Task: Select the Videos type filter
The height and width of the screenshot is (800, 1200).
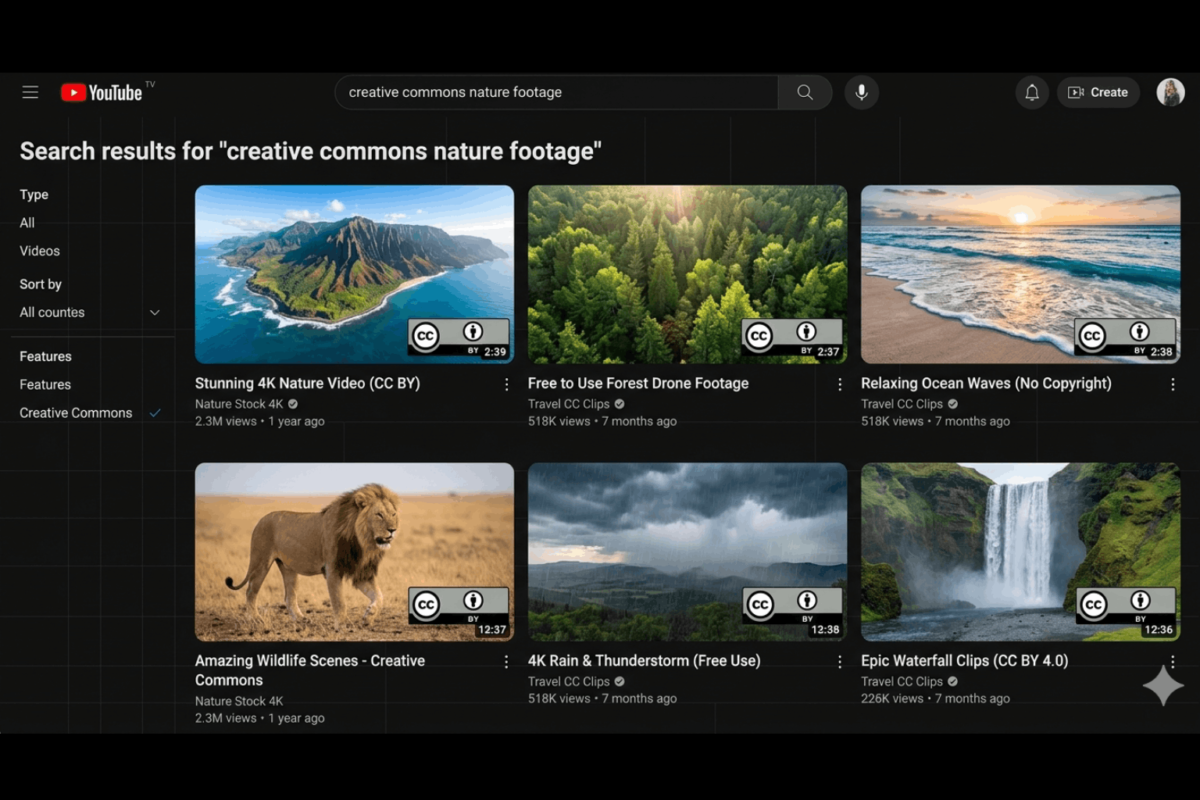Action: click(40, 251)
